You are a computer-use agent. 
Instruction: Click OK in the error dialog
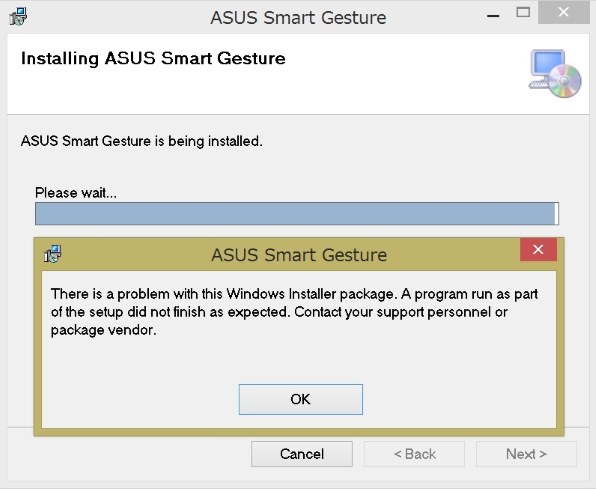coord(301,399)
